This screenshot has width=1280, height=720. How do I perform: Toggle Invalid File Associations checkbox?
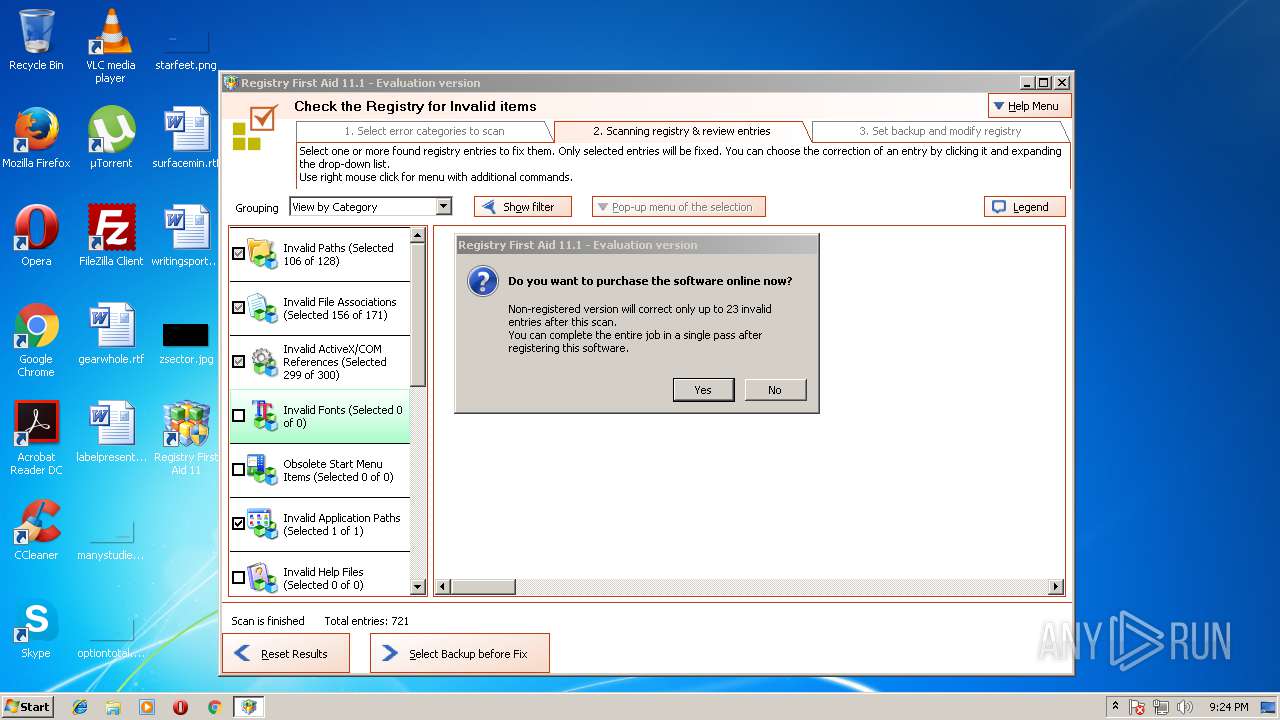(x=238, y=308)
